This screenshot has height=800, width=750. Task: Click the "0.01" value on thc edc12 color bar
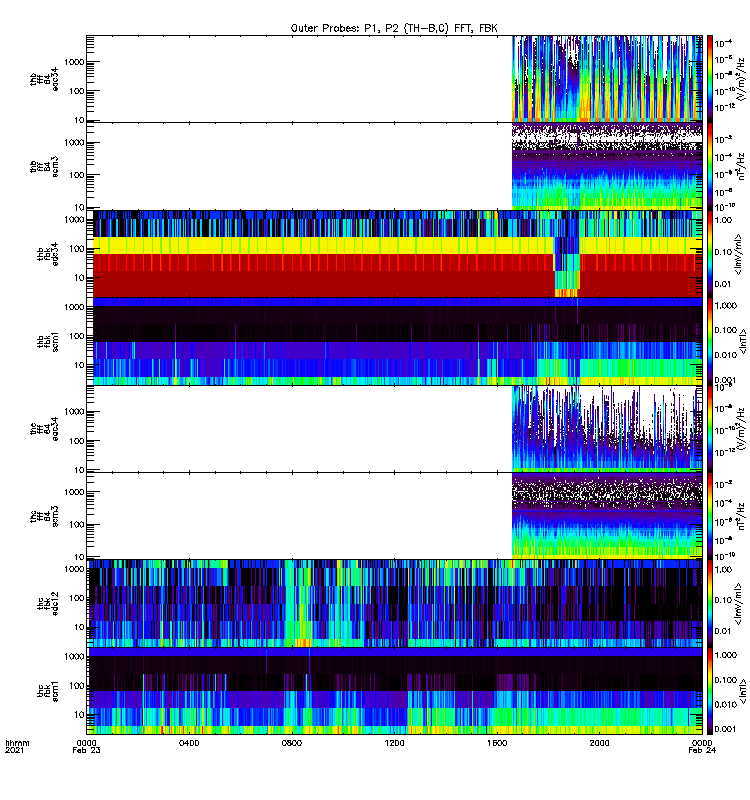pos(723,631)
